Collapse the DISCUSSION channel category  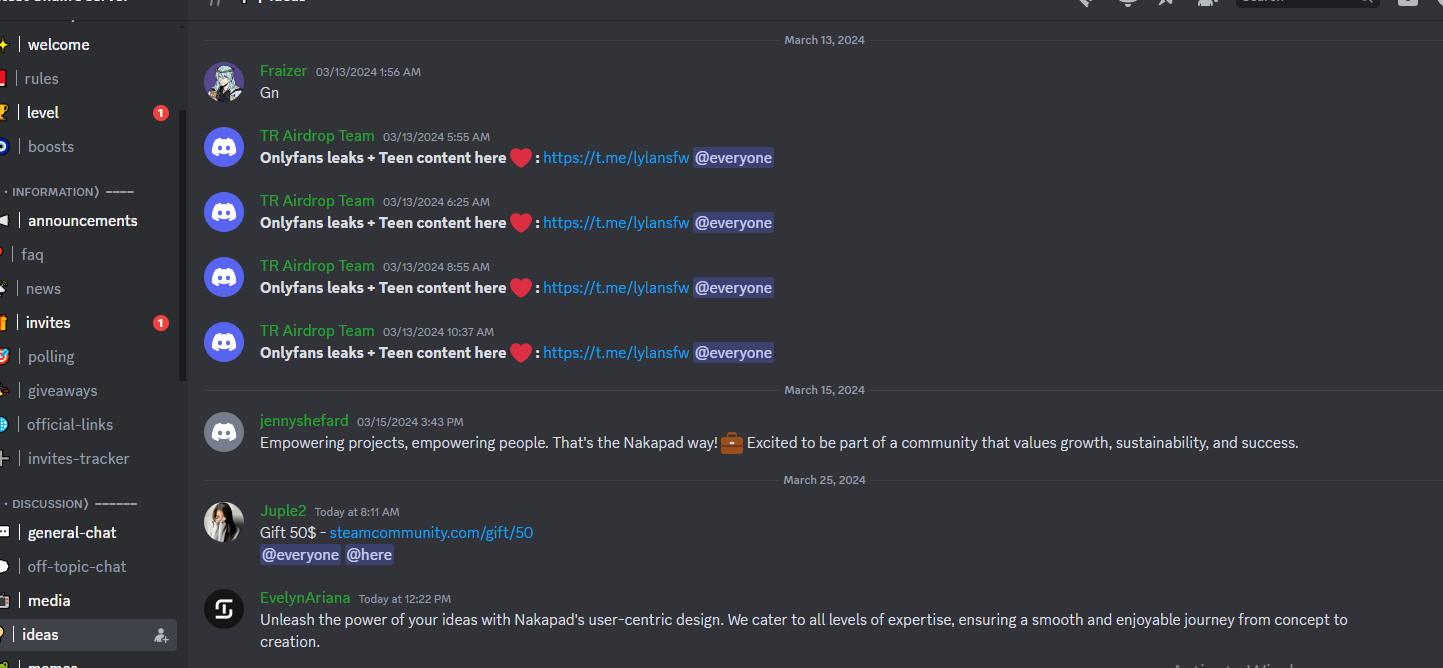coord(71,503)
